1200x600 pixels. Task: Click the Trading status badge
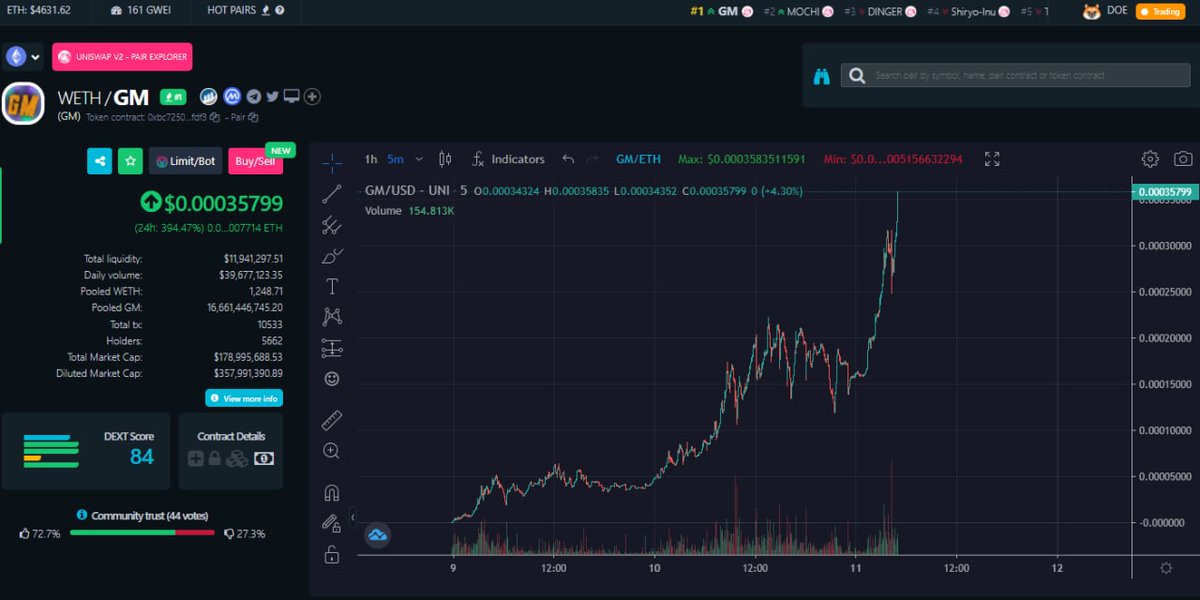click(x=1163, y=11)
